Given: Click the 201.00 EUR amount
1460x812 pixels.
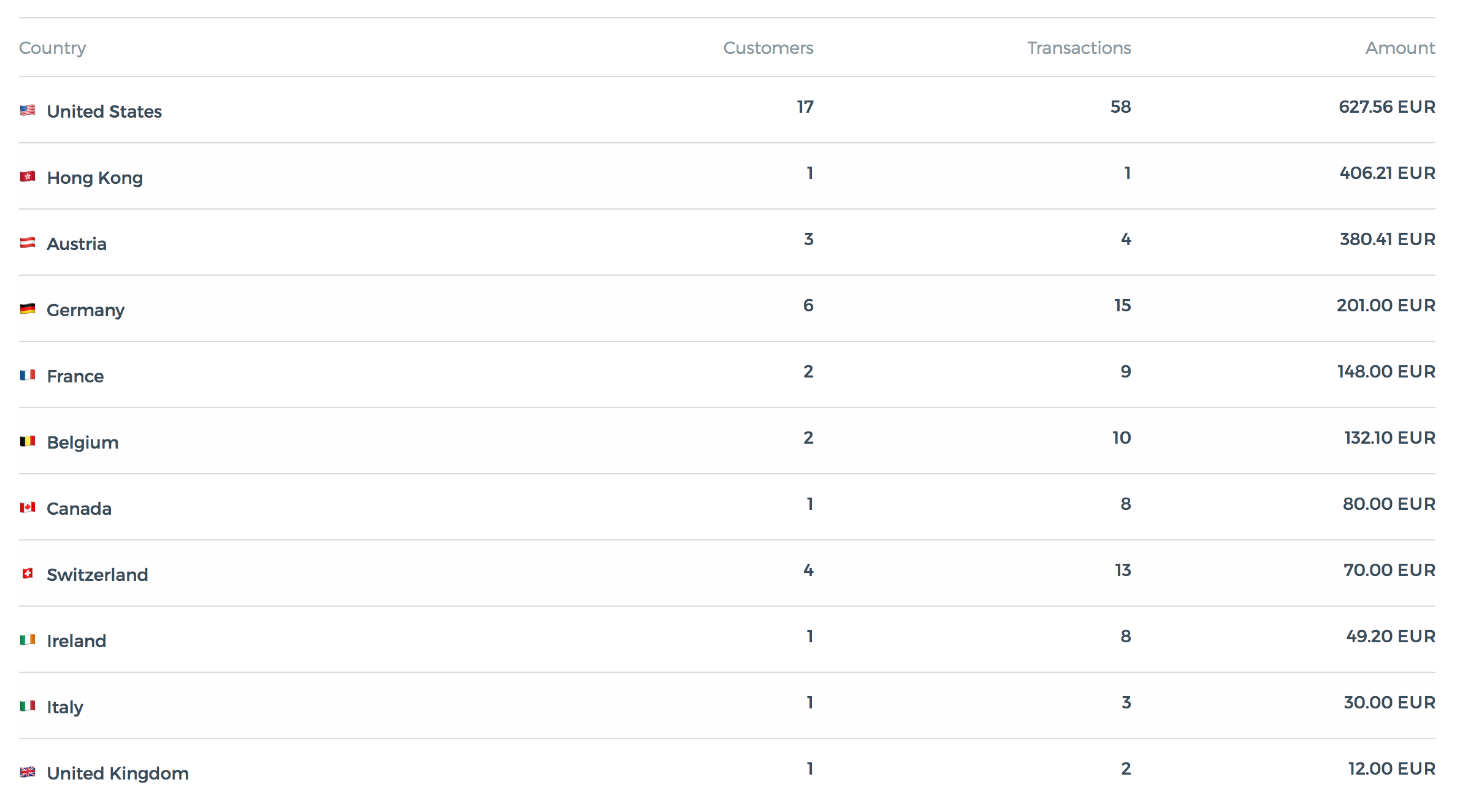Looking at the screenshot, I should tap(1386, 305).
